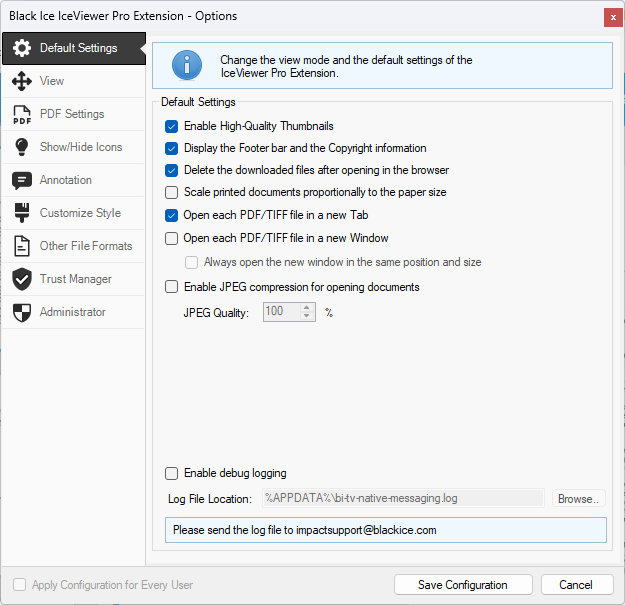Increase JPEG Quality with up arrow
625x605 pixels.
[x=307, y=308]
